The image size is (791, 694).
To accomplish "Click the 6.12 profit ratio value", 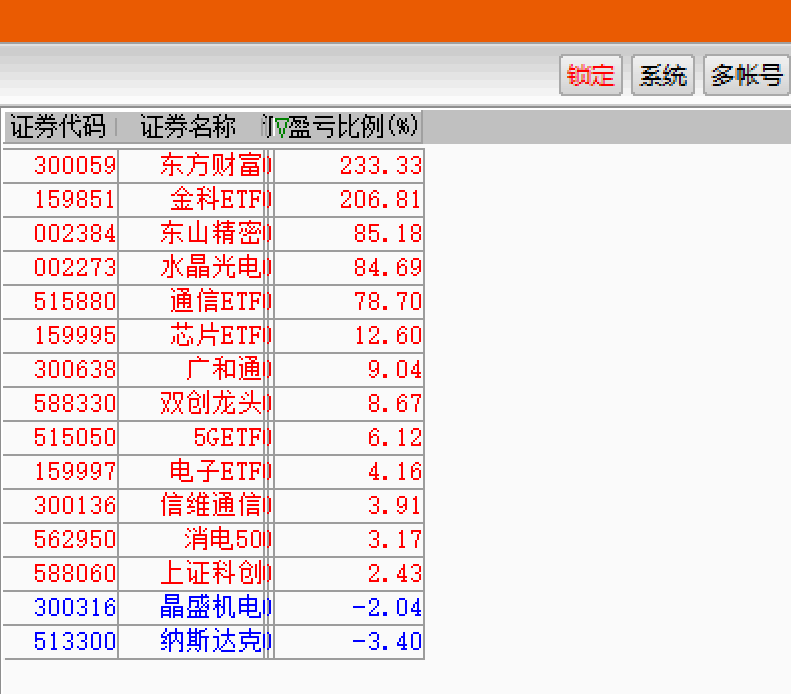I will (x=395, y=437).
